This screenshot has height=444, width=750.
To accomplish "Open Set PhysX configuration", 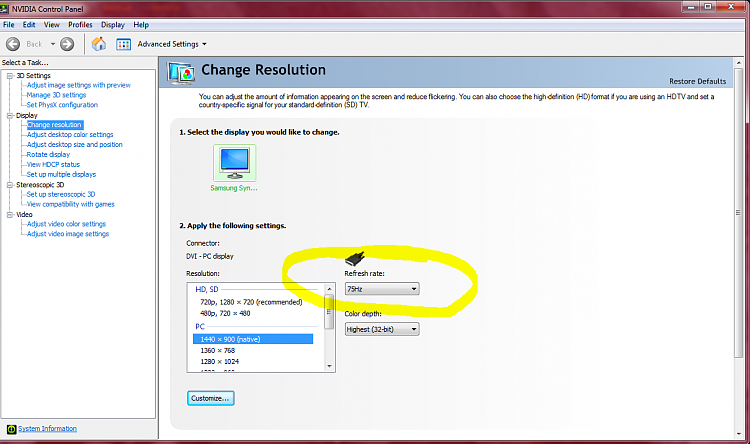I will 62,105.
